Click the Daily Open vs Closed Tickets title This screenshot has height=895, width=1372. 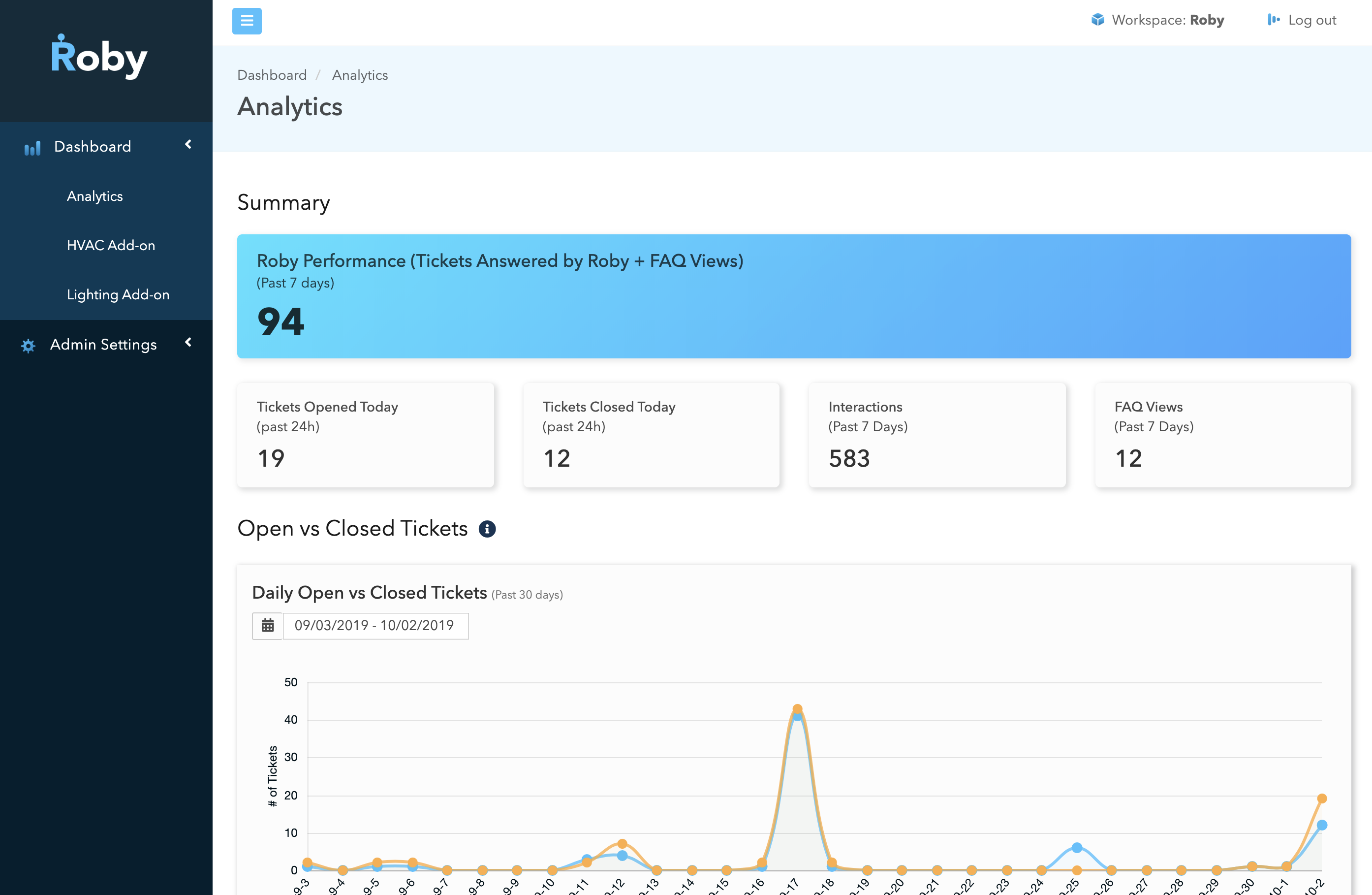(370, 592)
